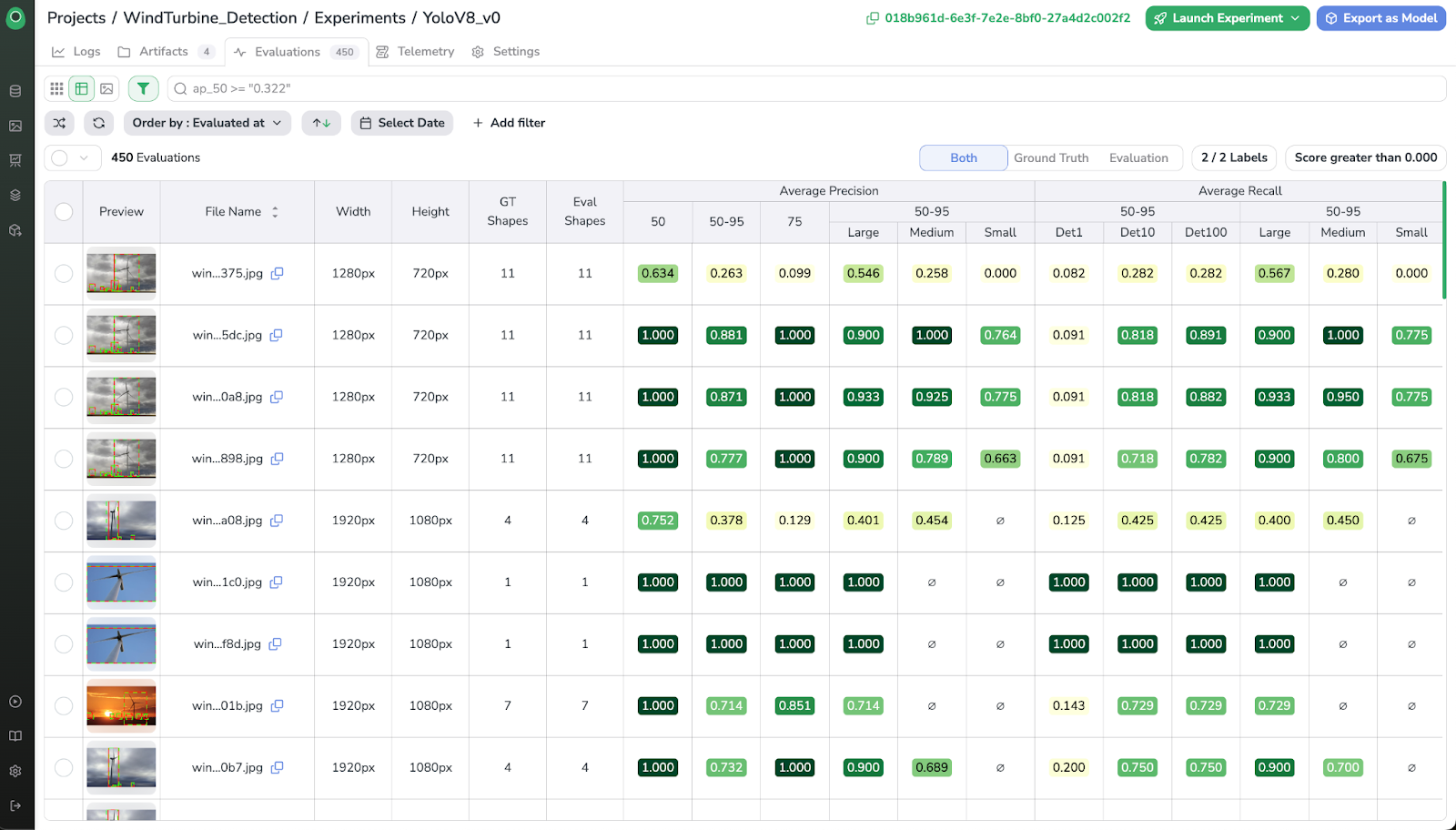
Task: Toggle the green filter funnel icon
Action: click(143, 88)
